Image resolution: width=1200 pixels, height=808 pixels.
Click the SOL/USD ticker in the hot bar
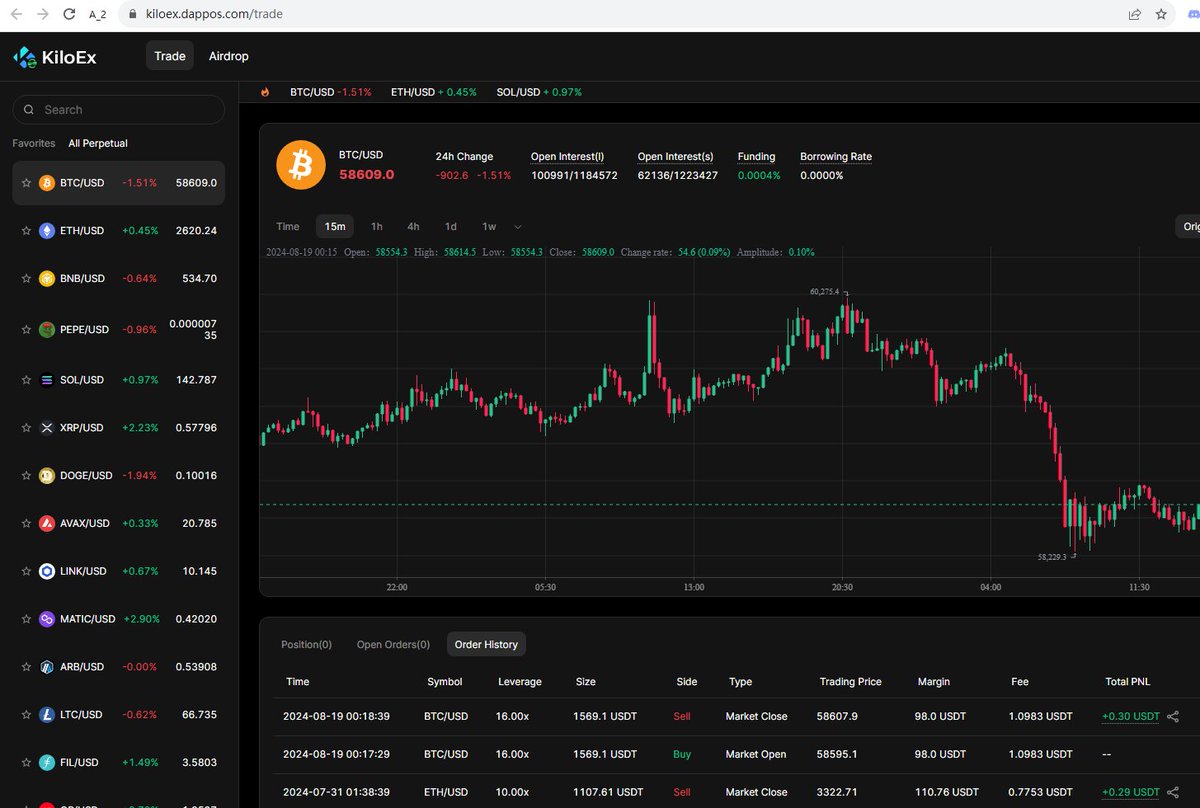point(539,92)
